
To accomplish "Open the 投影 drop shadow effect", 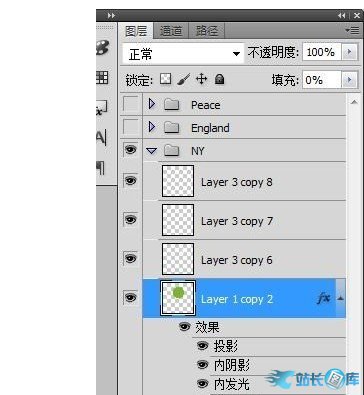I will (x=226, y=346).
